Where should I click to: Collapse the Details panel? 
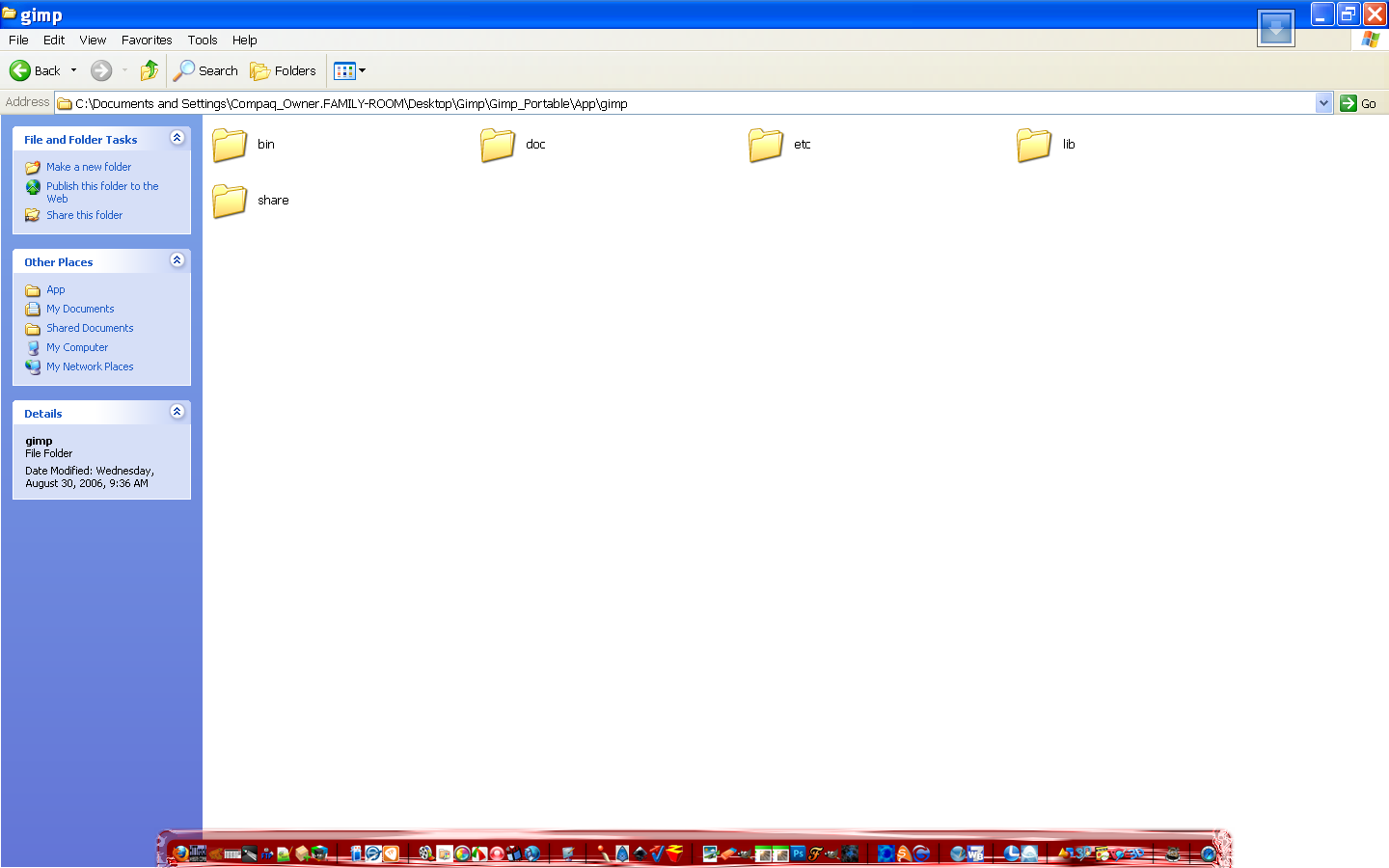(177, 412)
